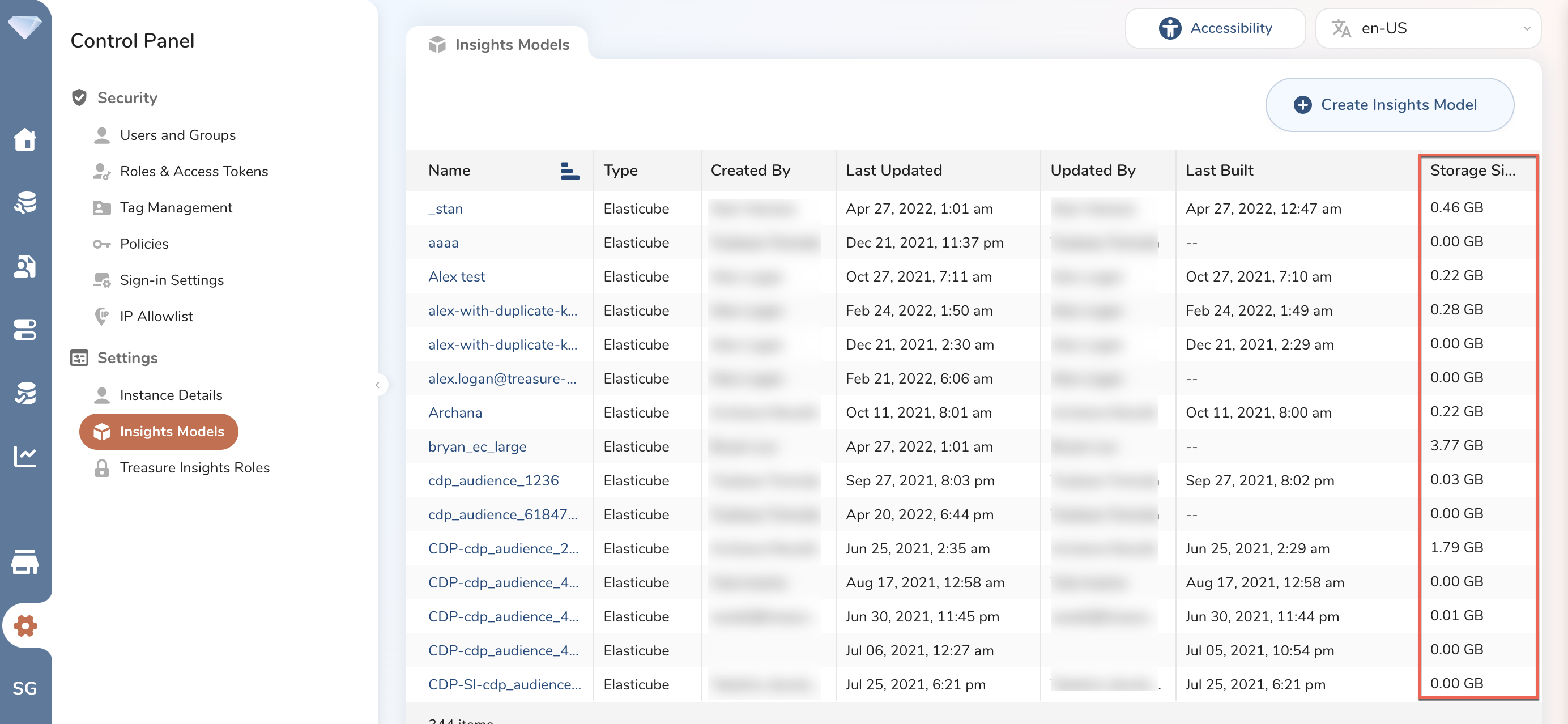This screenshot has width=1568, height=724.
Task: Open the en-US language dropdown
Action: click(x=1428, y=28)
